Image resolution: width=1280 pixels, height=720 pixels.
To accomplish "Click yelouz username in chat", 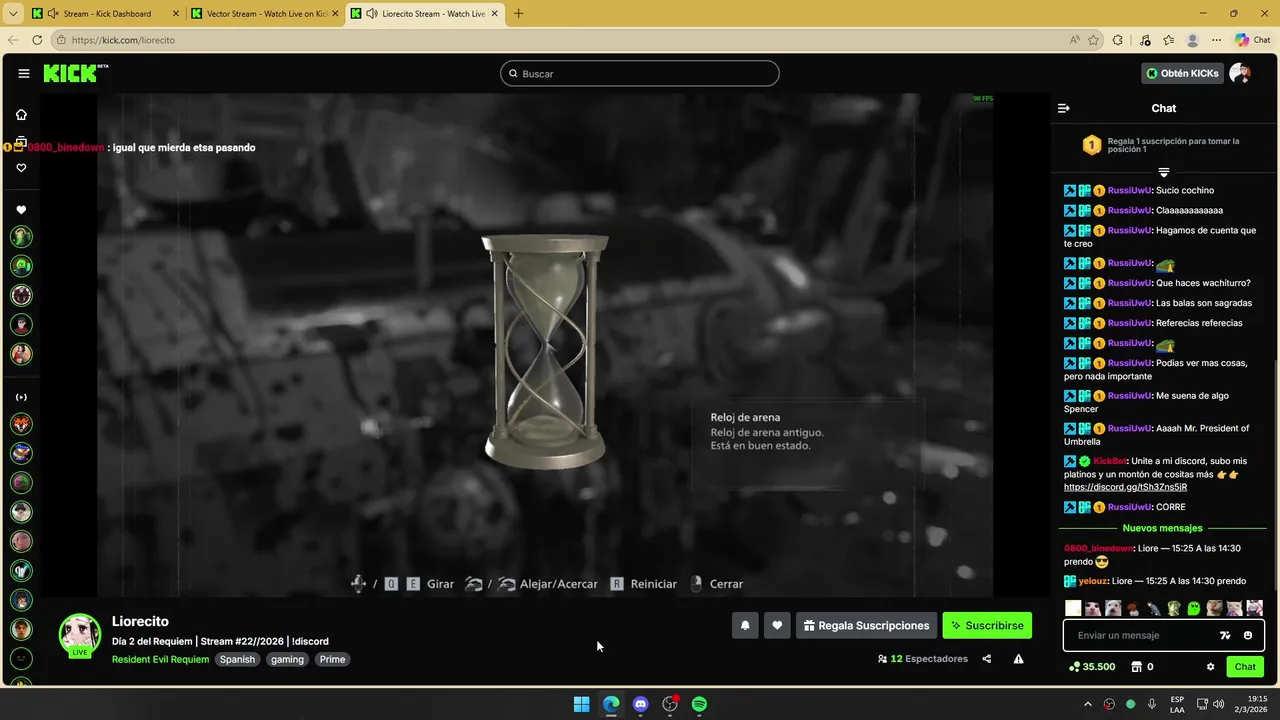I will [x=1093, y=581].
